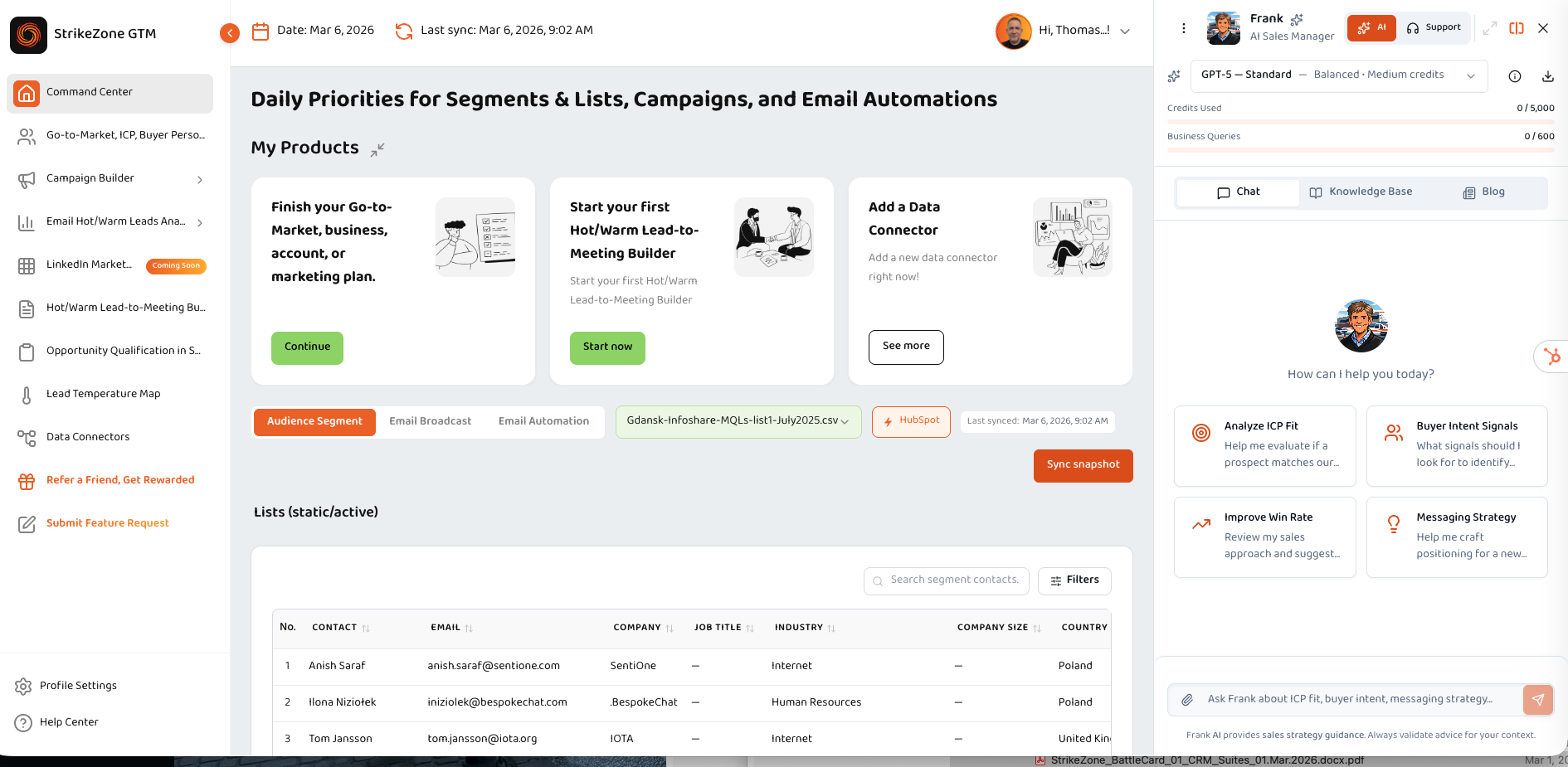Collapse the left sidebar with orange arrow

click(230, 33)
